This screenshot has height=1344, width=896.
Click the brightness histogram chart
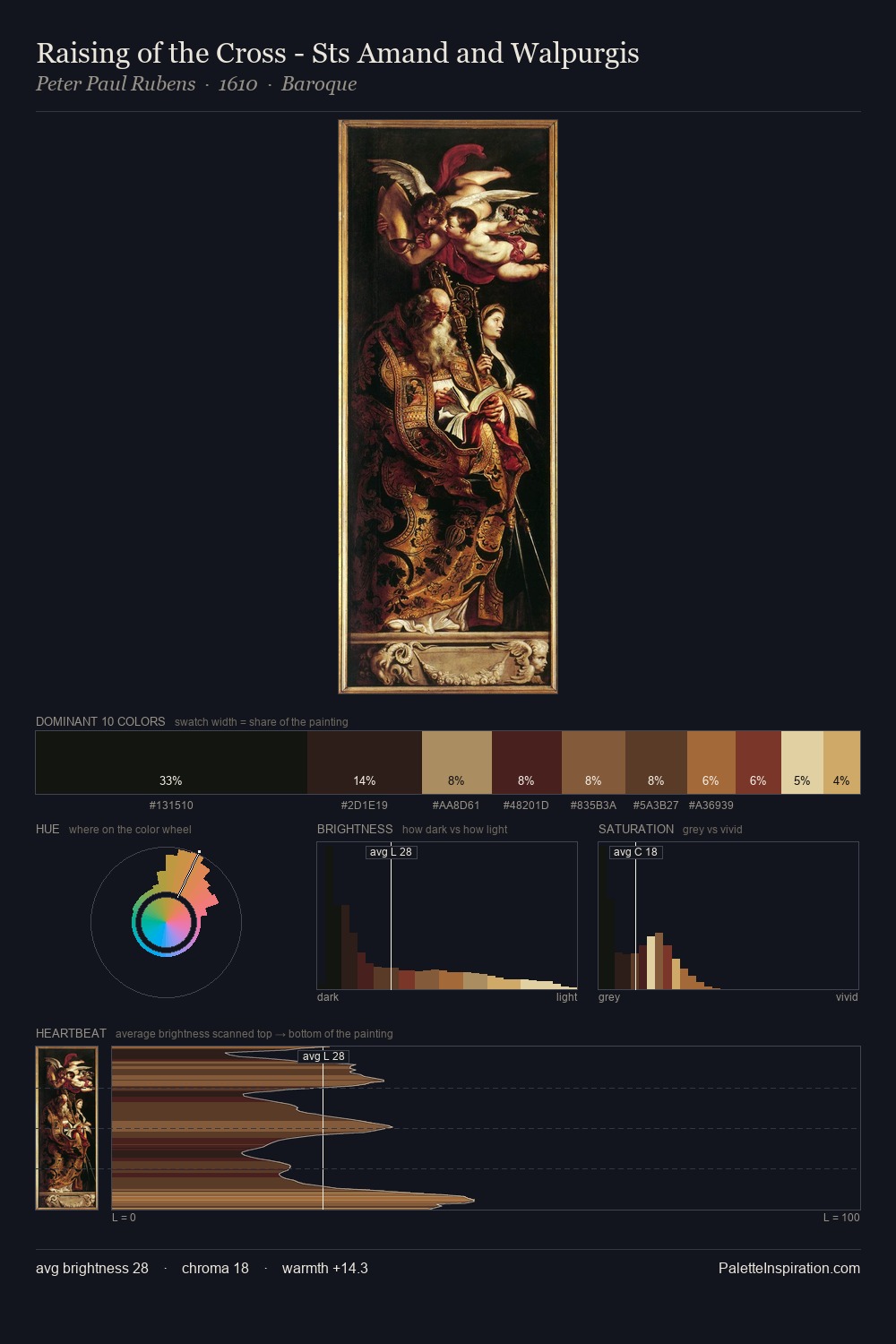tap(447, 916)
